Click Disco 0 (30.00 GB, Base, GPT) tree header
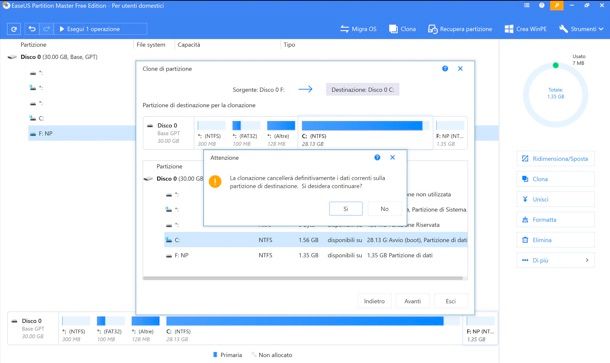This screenshot has width=610, height=363. tap(59, 57)
